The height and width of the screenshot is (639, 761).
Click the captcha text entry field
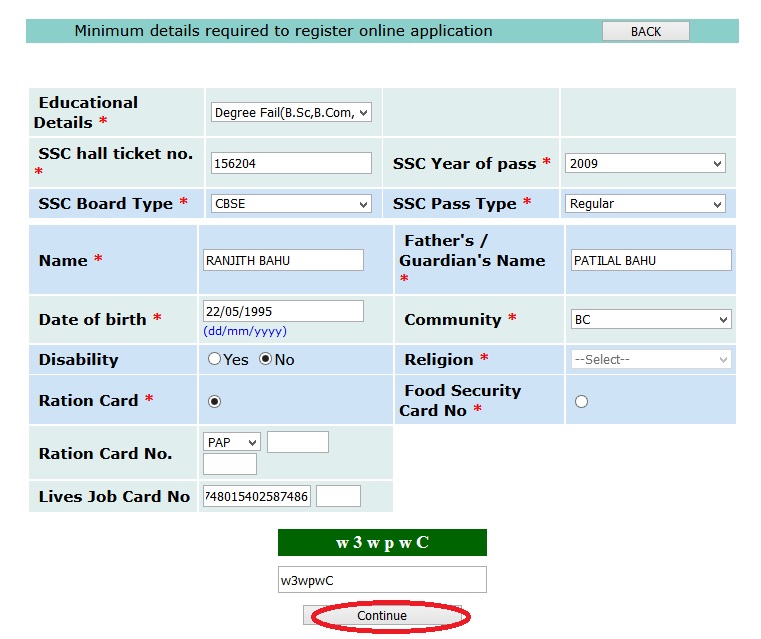tap(382, 580)
